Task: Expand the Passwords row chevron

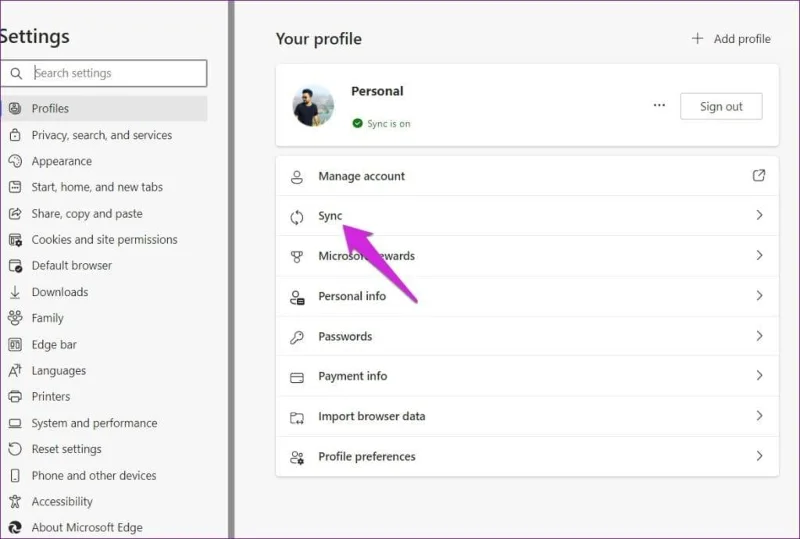Action: (759, 336)
